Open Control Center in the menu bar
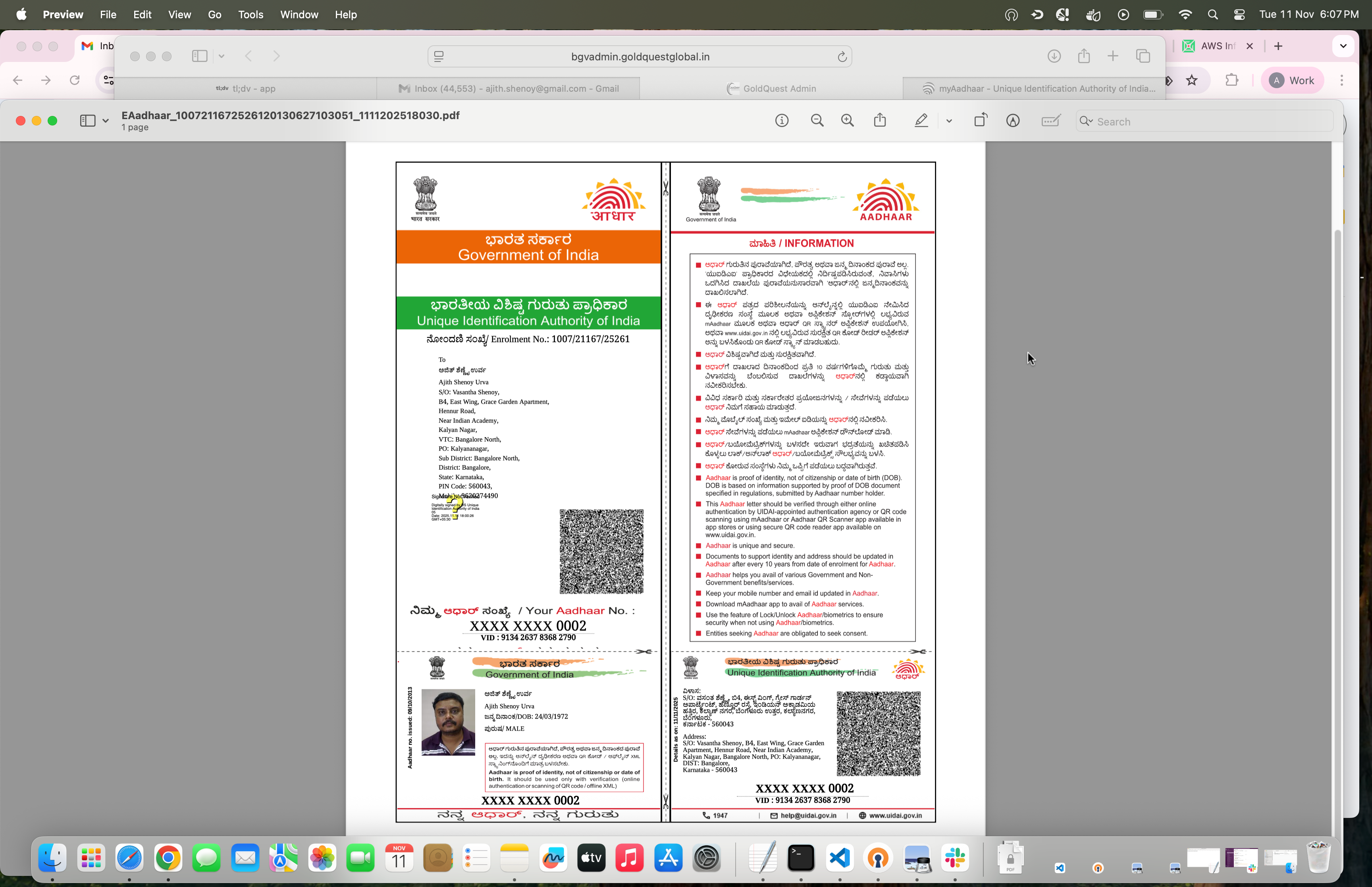 click(x=1239, y=14)
